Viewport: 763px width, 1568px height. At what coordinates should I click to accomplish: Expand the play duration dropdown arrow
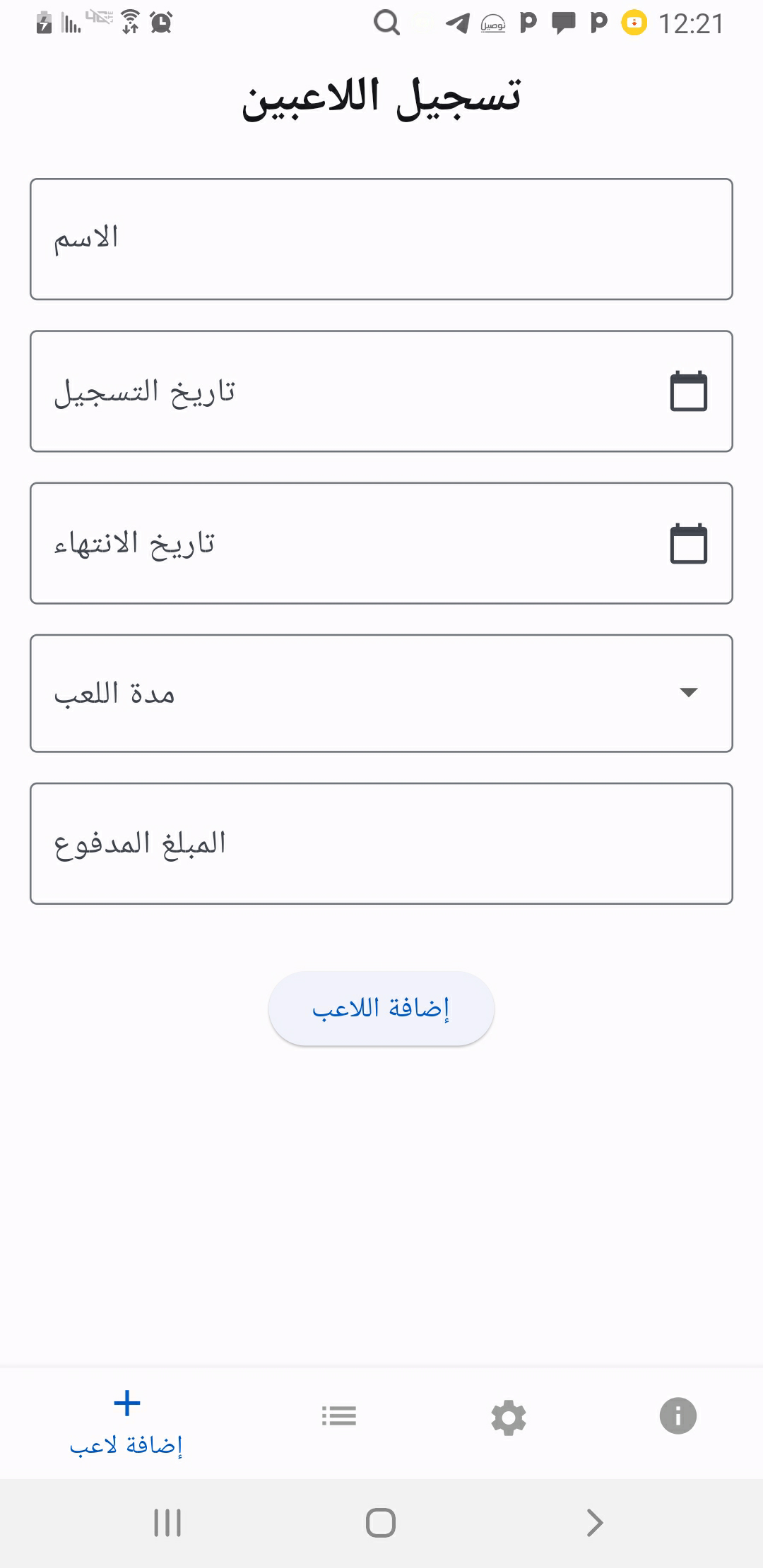(x=688, y=692)
